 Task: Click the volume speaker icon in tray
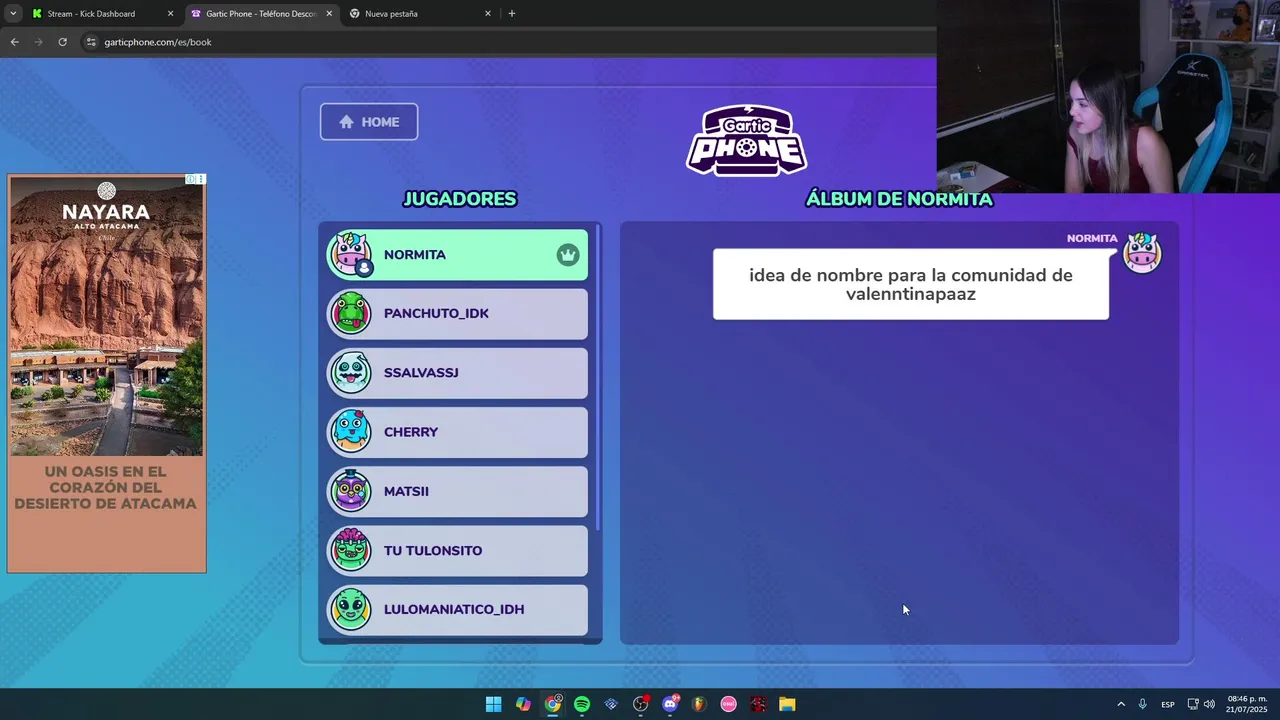pos(1209,704)
